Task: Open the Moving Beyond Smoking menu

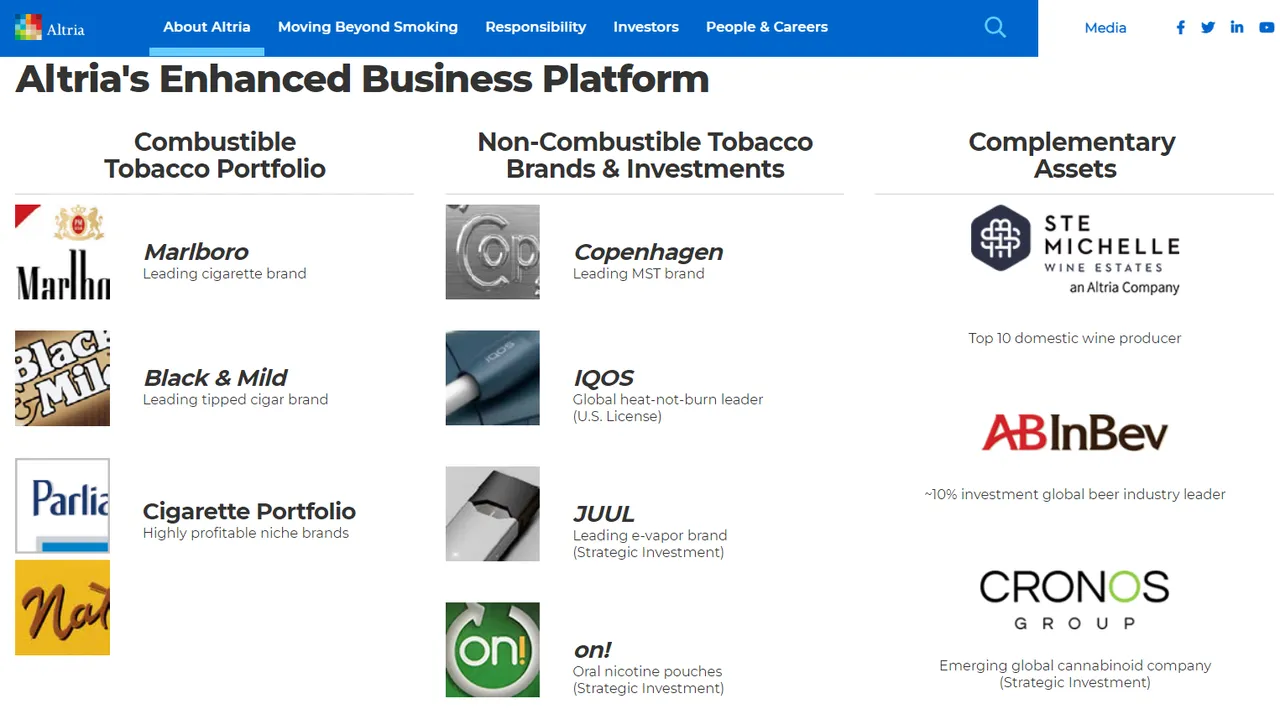Action: tap(368, 27)
